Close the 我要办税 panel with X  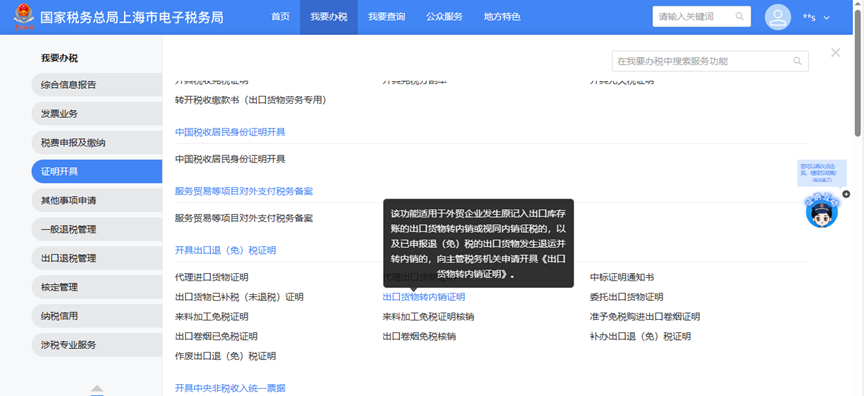835,53
